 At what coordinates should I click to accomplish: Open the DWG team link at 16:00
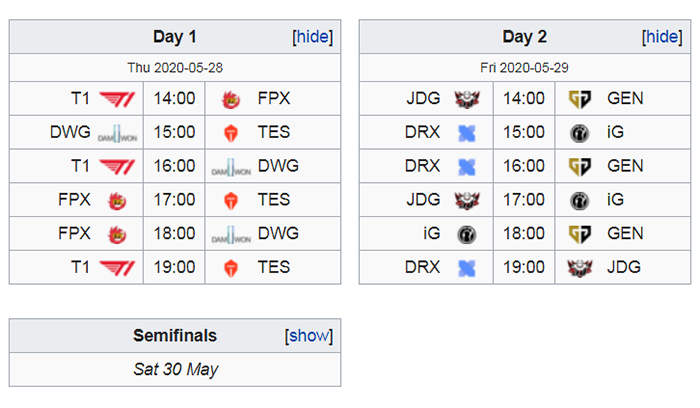tap(278, 166)
